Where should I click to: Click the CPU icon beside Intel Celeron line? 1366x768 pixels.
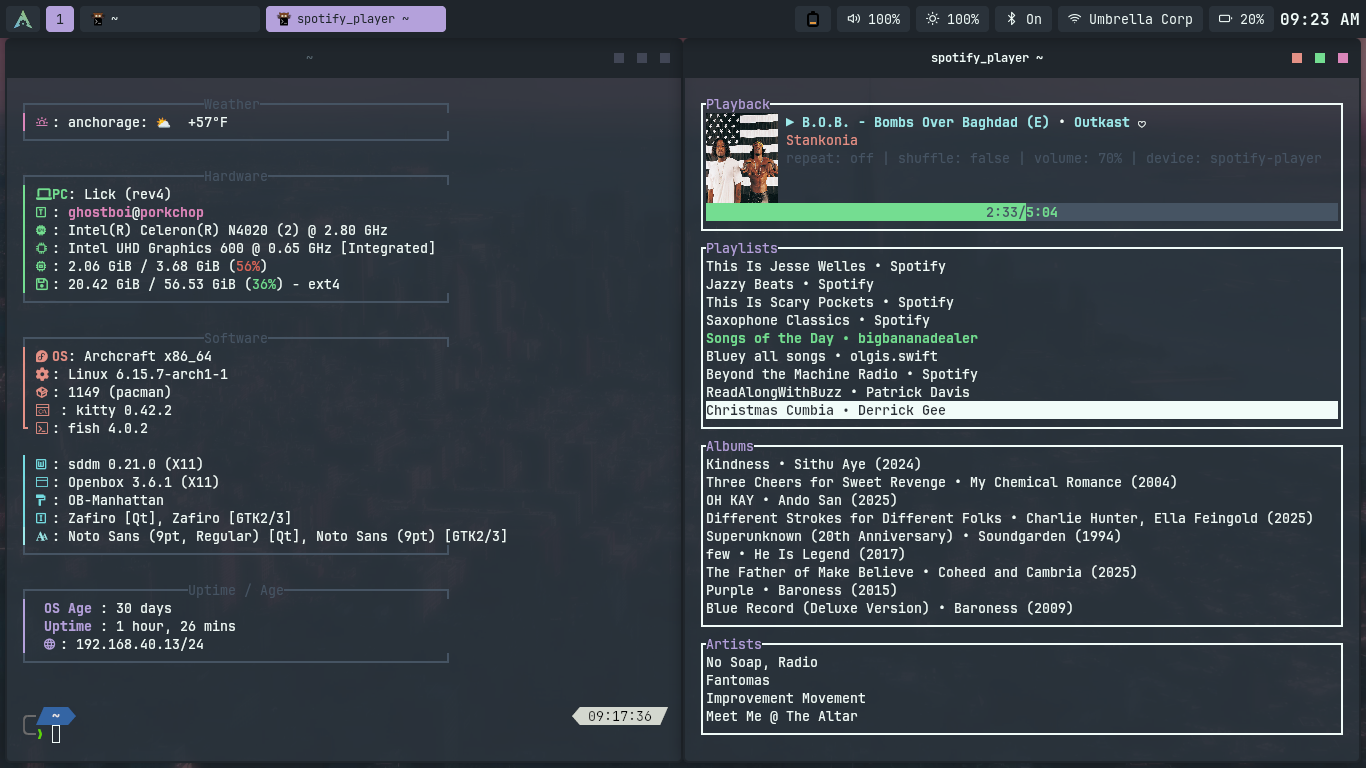[42, 230]
